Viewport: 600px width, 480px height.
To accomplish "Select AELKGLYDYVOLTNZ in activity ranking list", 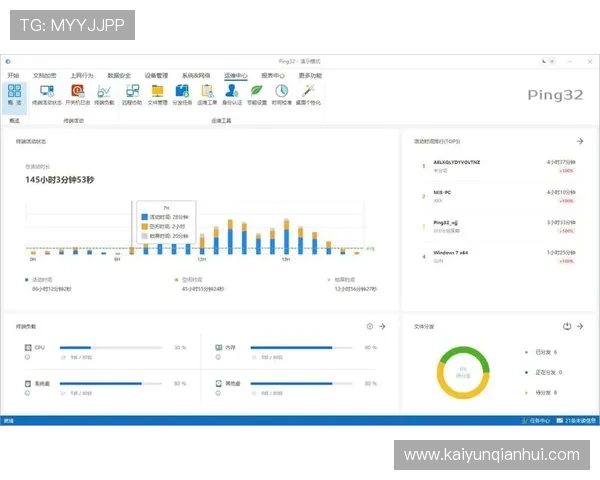I will pyautogui.click(x=457, y=161).
